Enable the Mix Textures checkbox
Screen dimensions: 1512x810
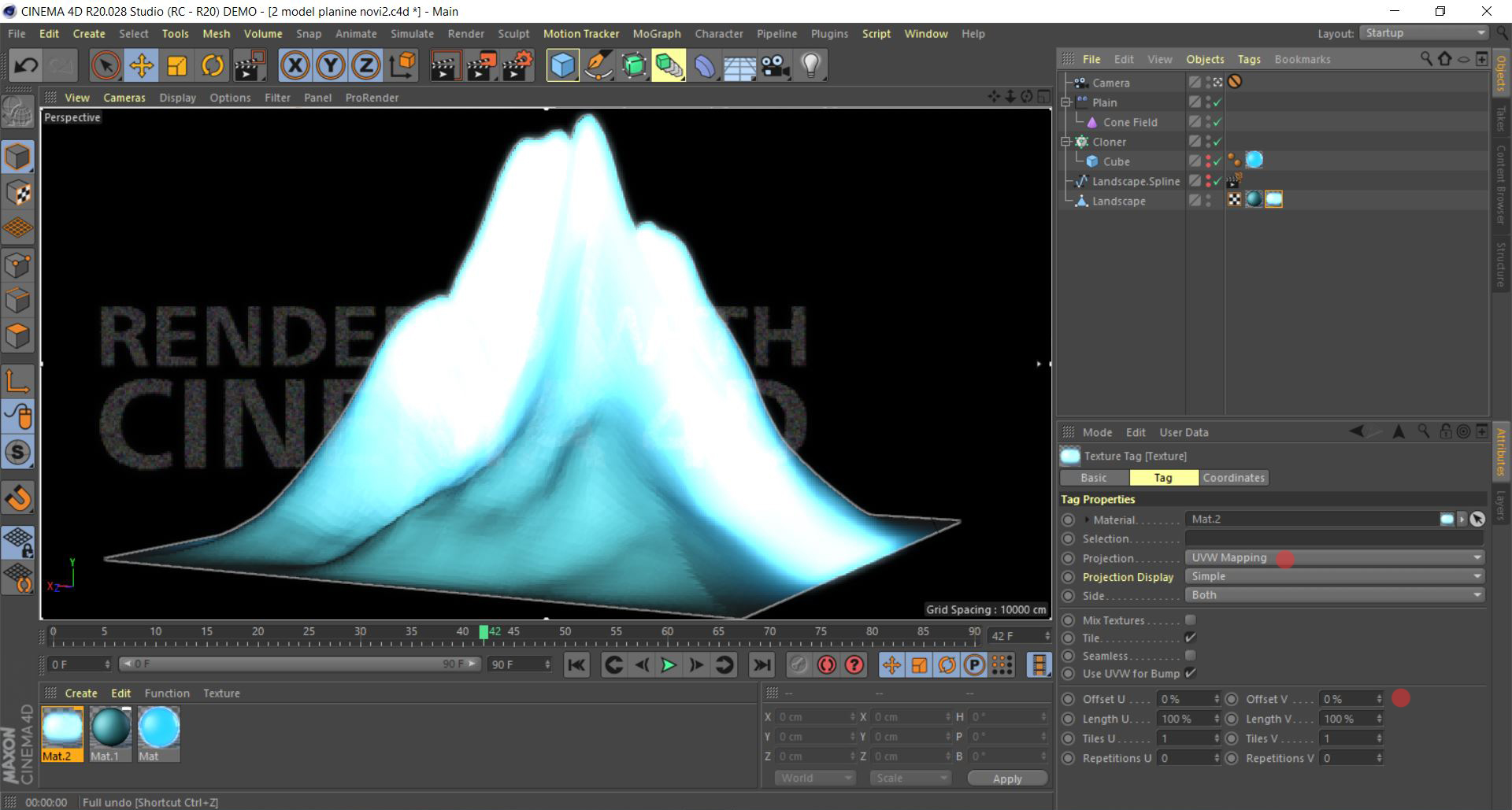(1190, 620)
